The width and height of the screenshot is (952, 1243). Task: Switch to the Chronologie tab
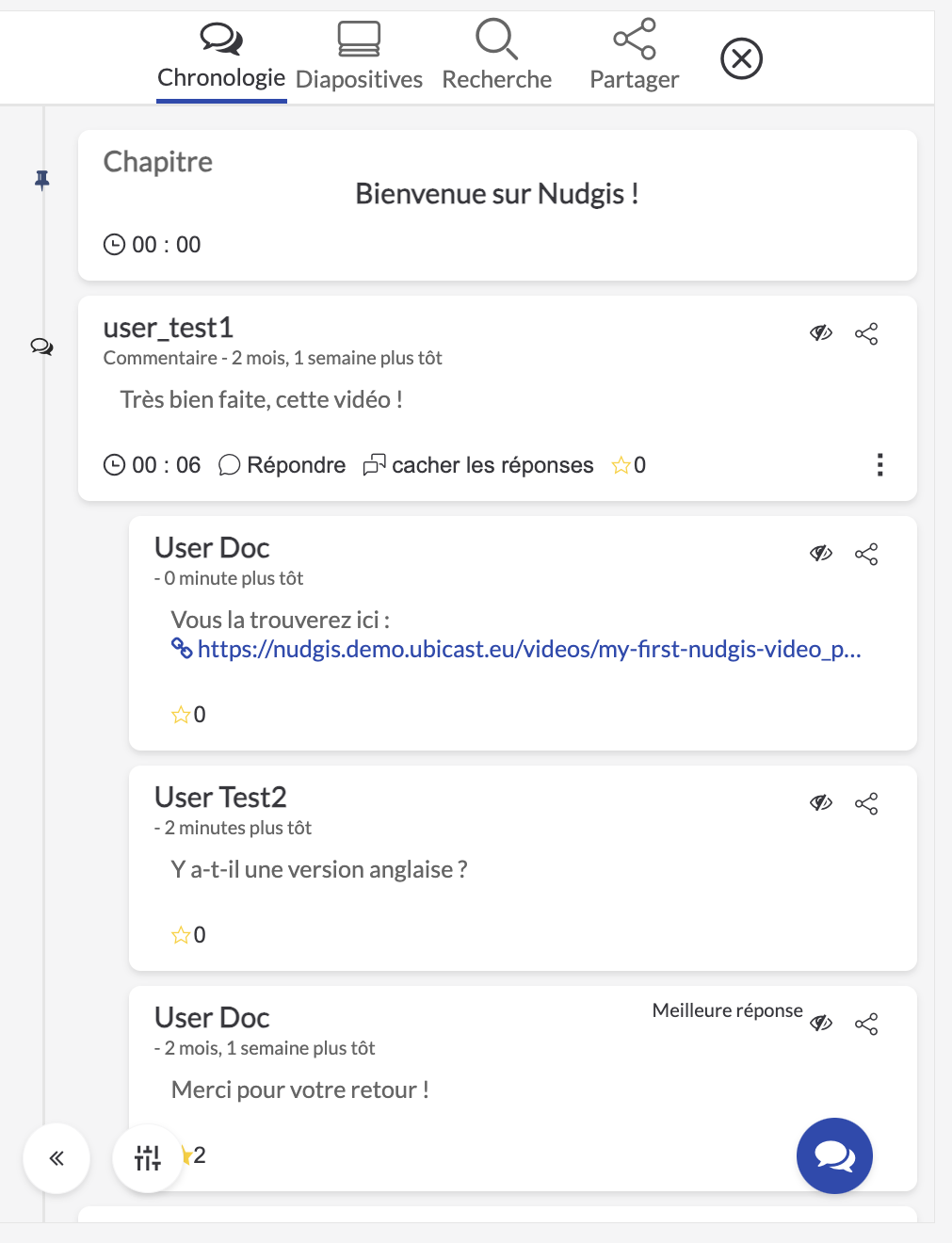(221, 58)
